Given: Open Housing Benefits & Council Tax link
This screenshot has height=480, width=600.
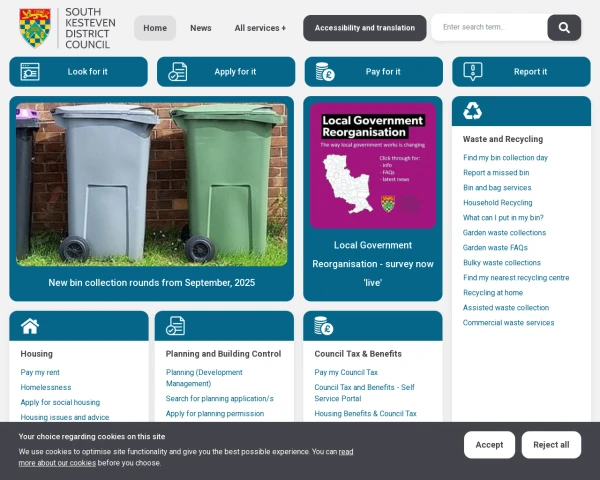Looking at the screenshot, I should coord(365,413).
